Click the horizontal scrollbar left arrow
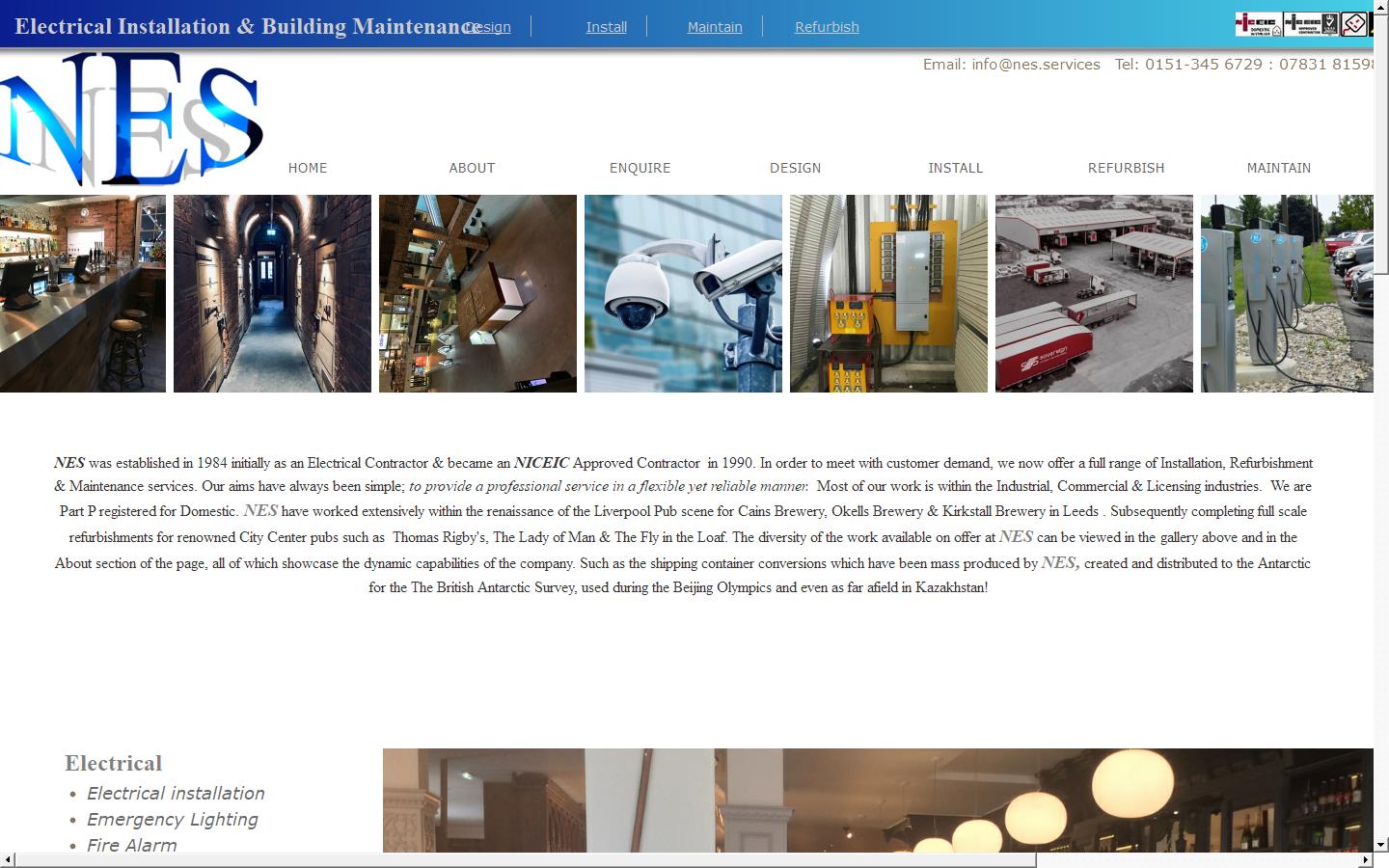 (8, 859)
